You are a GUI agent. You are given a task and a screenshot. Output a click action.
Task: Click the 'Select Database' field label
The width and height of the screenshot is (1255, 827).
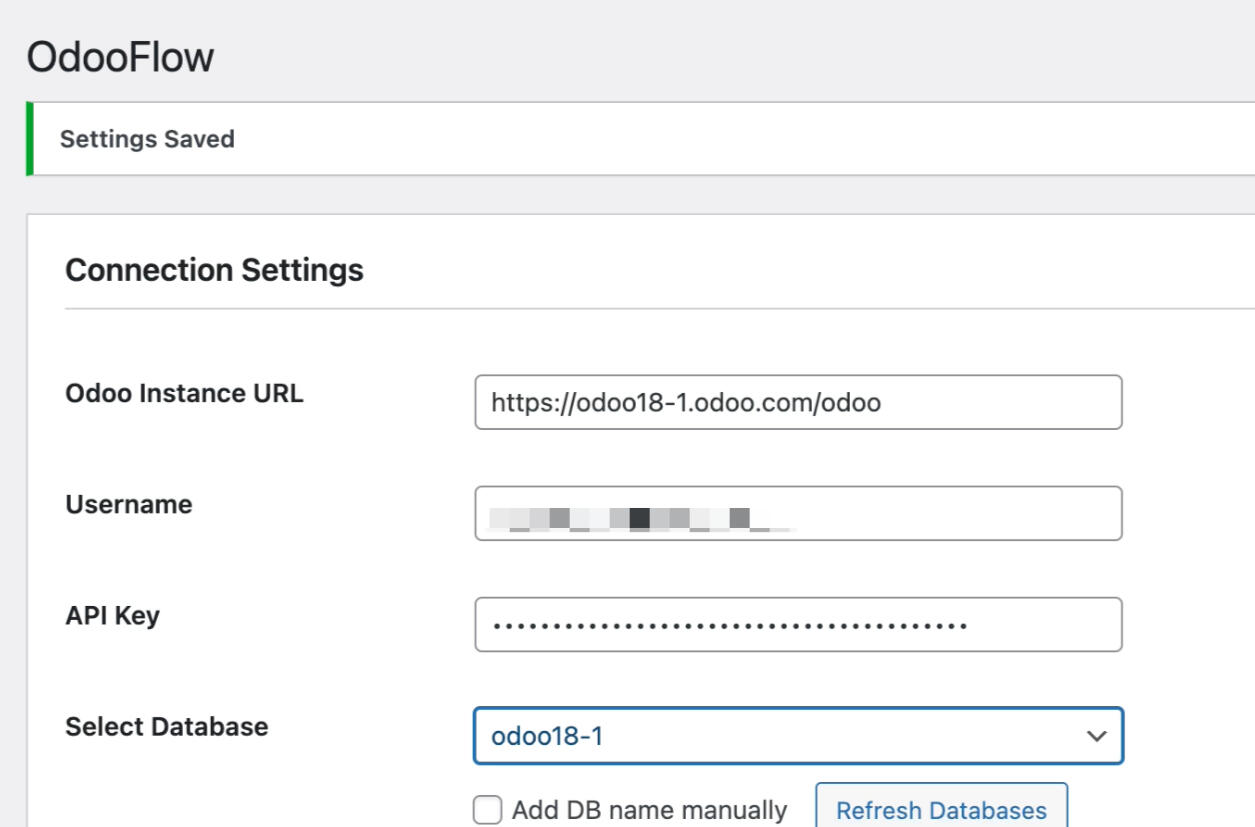coord(166,726)
